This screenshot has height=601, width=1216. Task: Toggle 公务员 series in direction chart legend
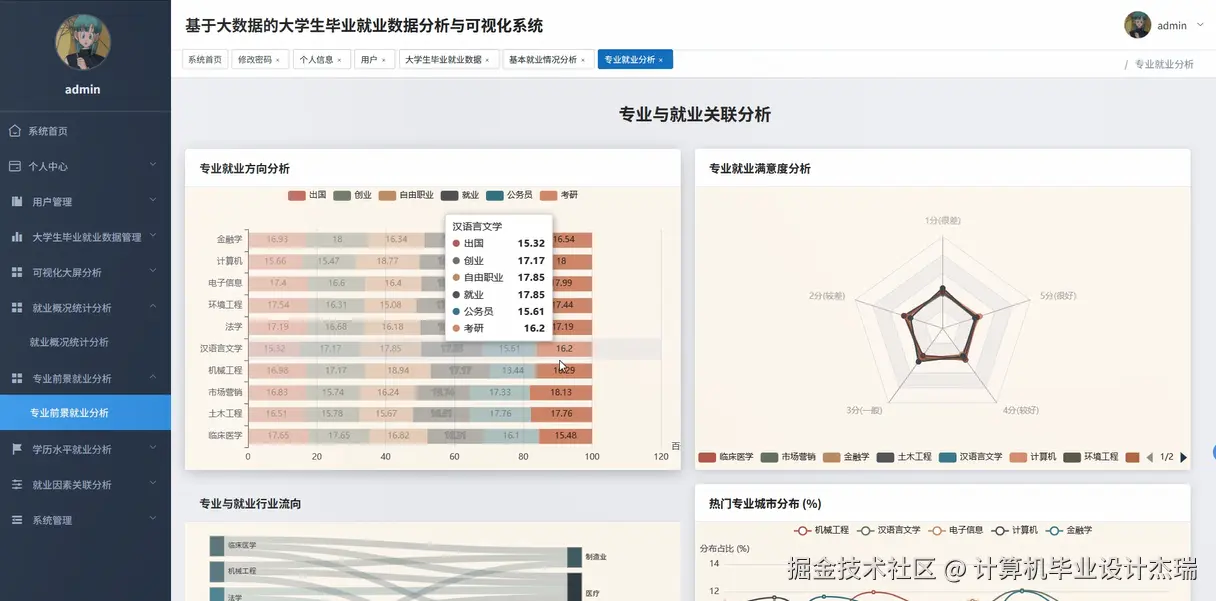(x=509, y=196)
